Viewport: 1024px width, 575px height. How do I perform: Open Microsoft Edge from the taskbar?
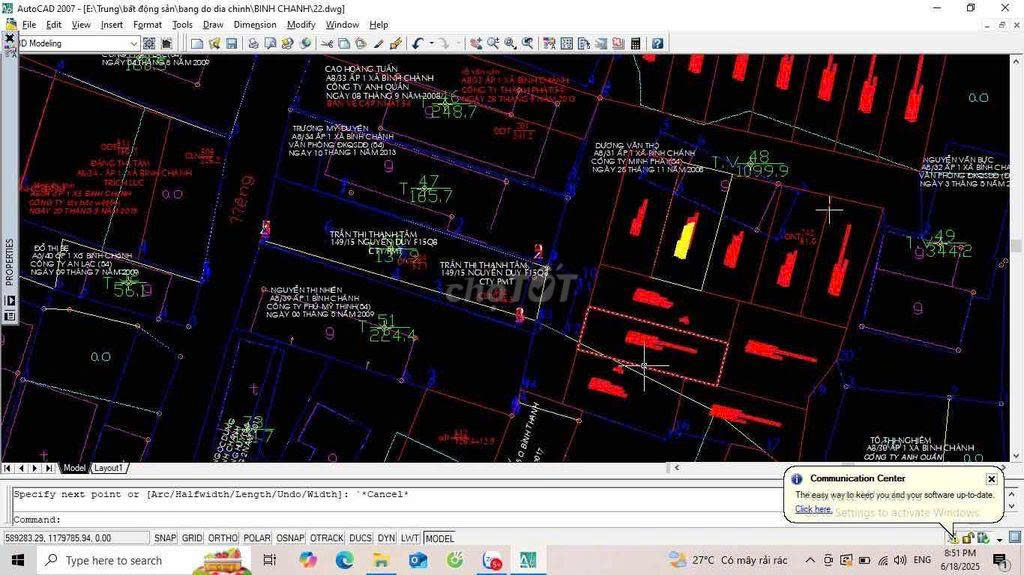(344, 560)
